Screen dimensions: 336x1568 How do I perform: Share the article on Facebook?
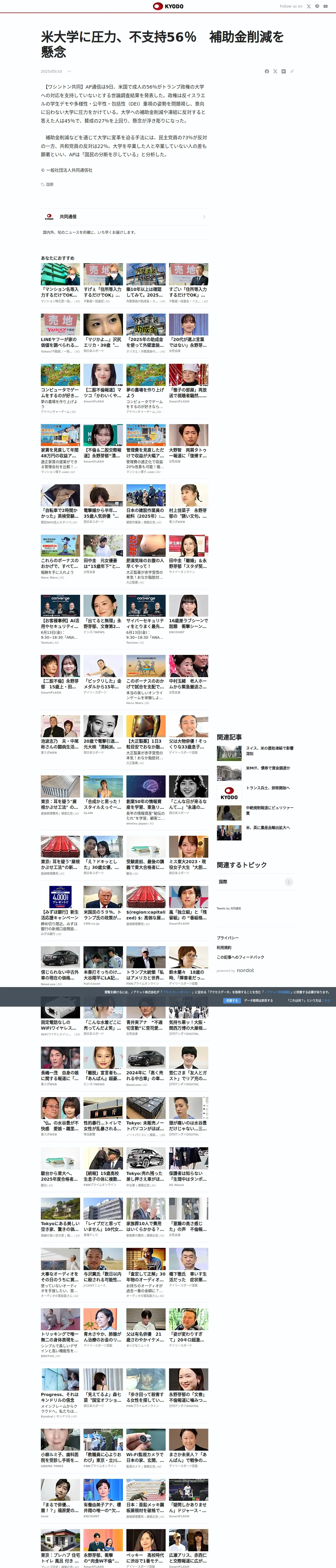point(266,71)
